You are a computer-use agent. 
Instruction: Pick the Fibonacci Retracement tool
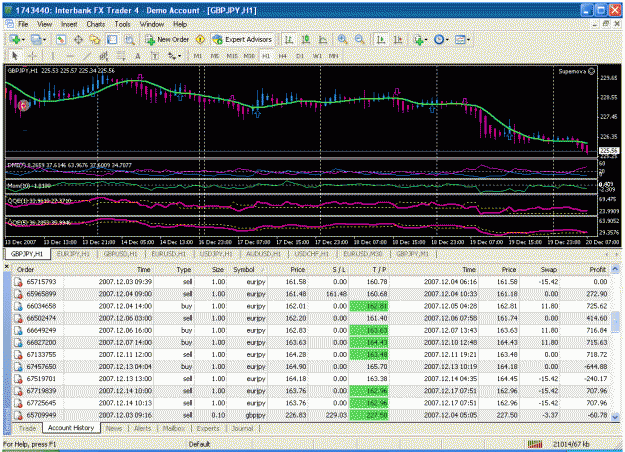pyautogui.click(x=120, y=56)
